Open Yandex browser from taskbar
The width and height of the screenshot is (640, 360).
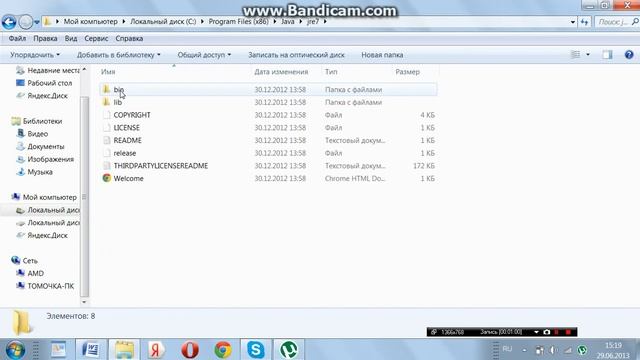click(156, 350)
